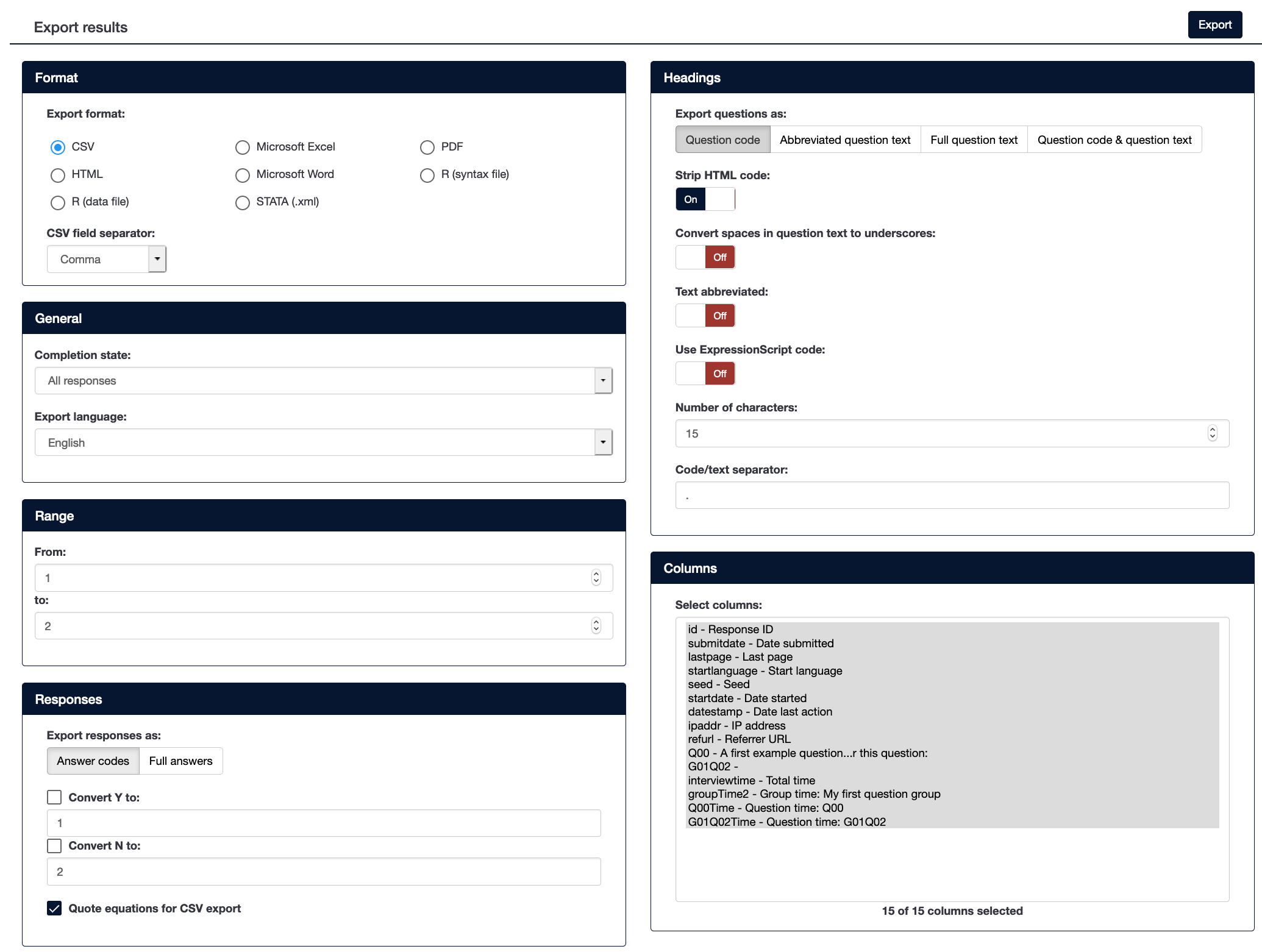Click Number of characters stepper
This screenshot has height=952, width=1262.
click(x=1212, y=433)
